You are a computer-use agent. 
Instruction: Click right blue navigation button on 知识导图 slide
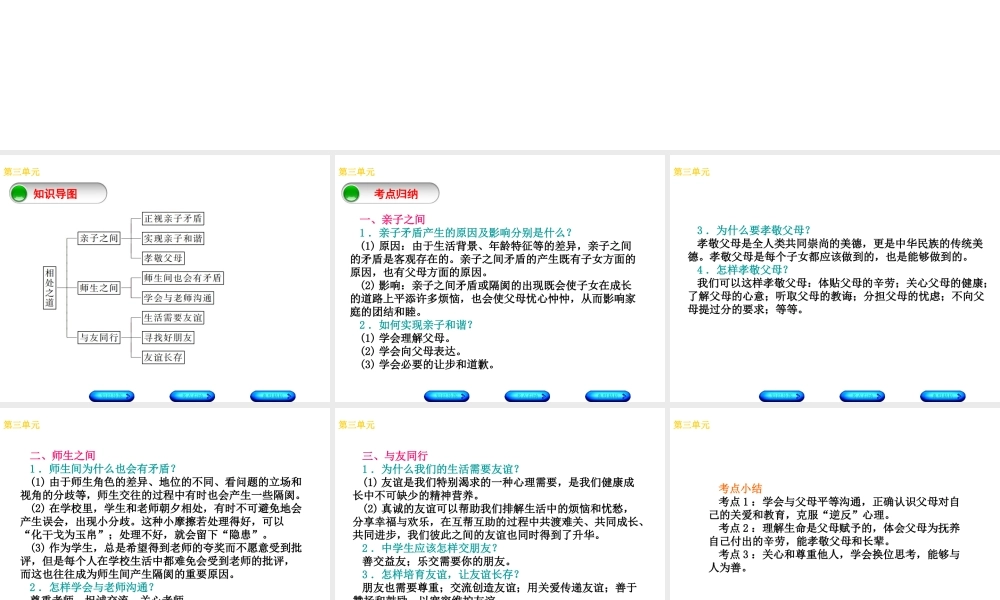click(x=273, y=396)
